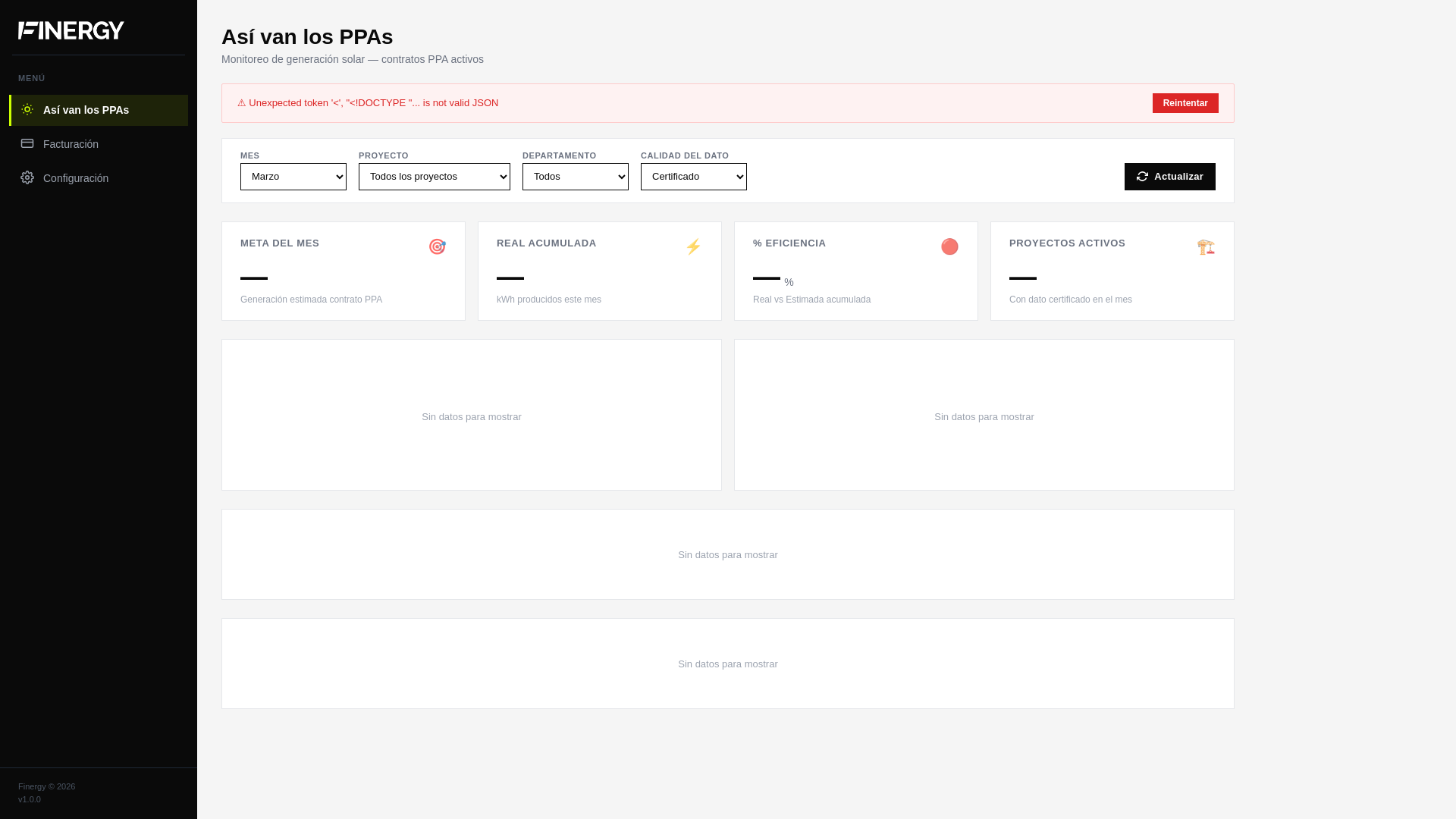Click 'Con dato certificado en el mes' caption
The image size is (1456, 819).
tap(1071, 300)
